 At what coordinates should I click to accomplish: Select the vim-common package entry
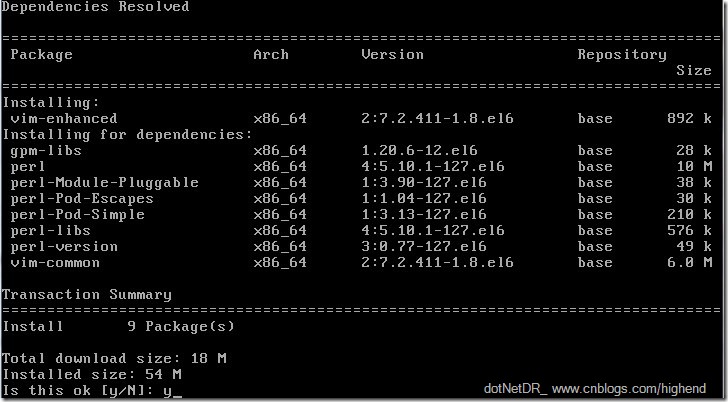(55, 263)
